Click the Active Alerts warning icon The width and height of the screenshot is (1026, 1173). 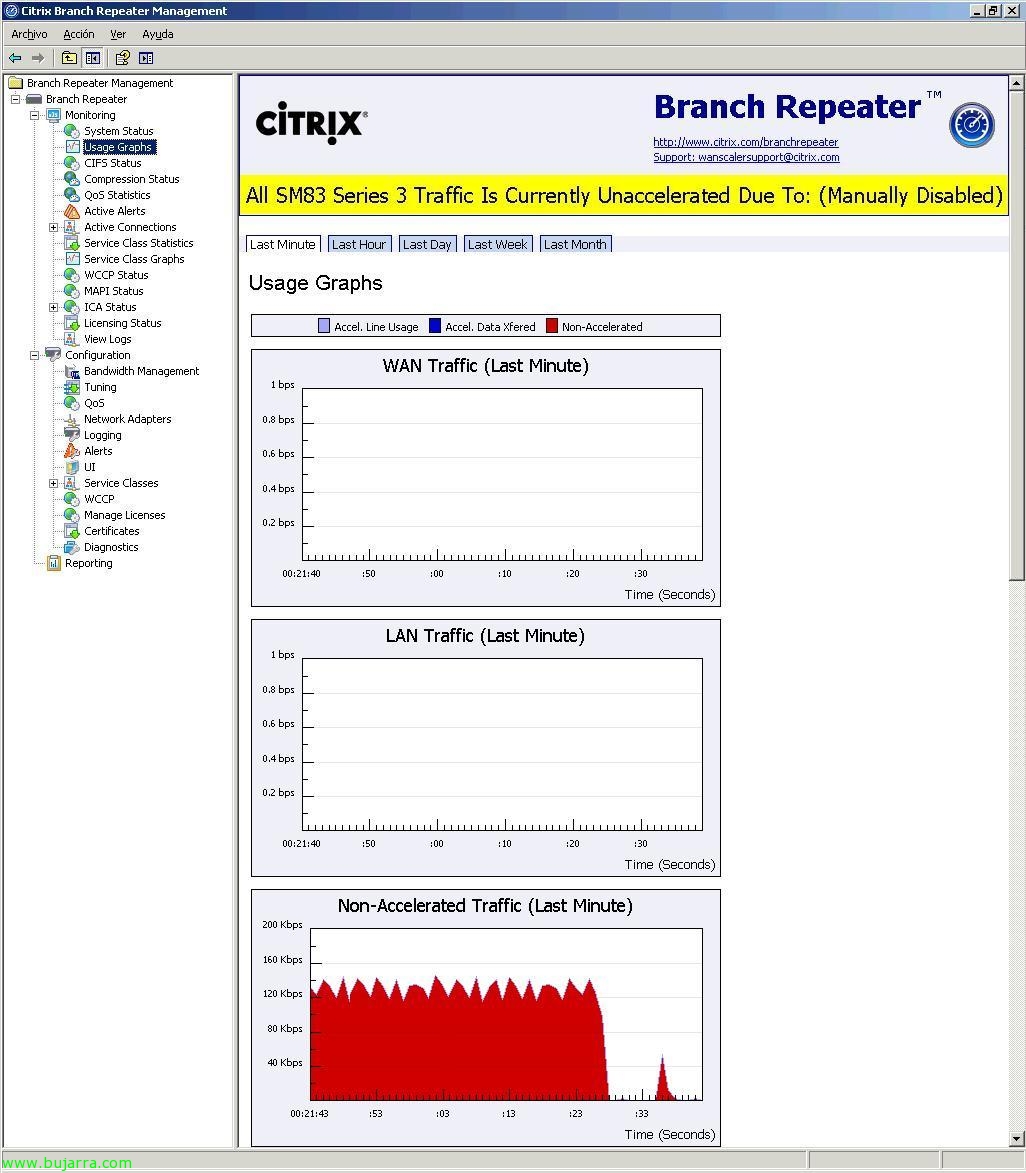coord(72,211)
